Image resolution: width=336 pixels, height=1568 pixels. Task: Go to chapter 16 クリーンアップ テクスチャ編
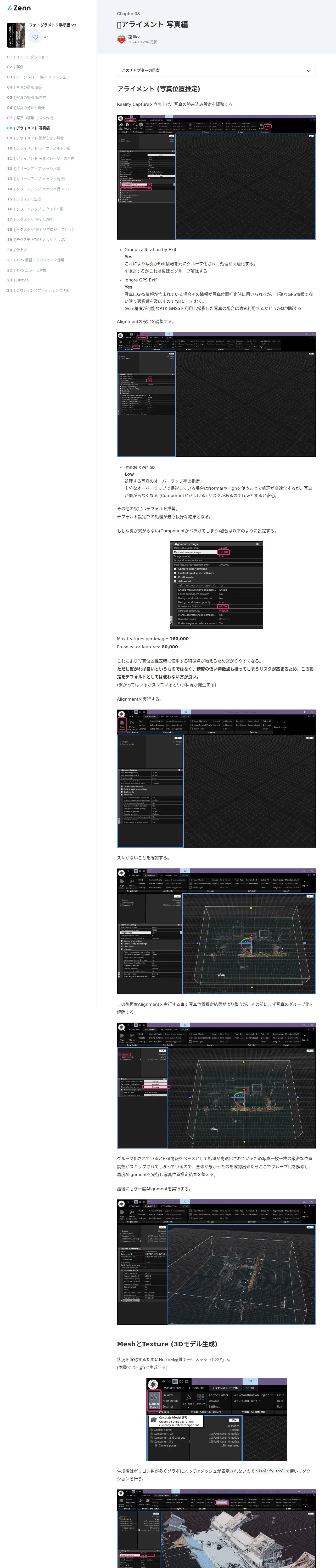(x=35, y=209)
